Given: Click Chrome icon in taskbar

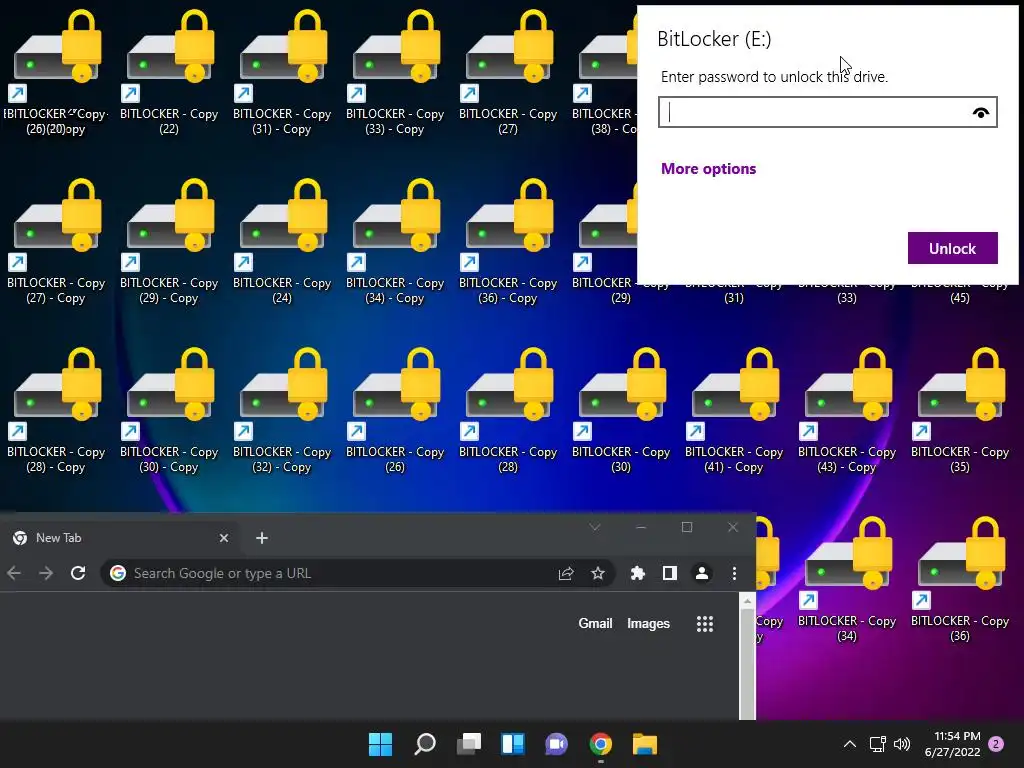Looking at the screenshot, I should [x=601, y=744].
